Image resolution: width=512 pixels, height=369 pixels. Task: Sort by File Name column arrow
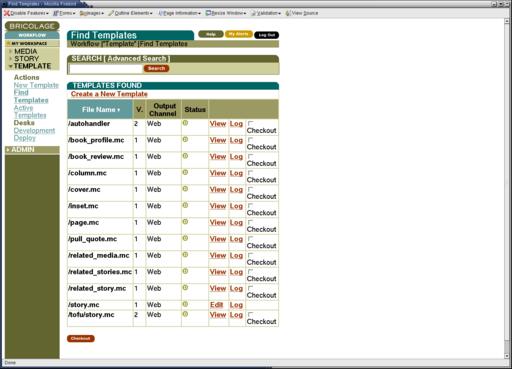coord(119,110)
